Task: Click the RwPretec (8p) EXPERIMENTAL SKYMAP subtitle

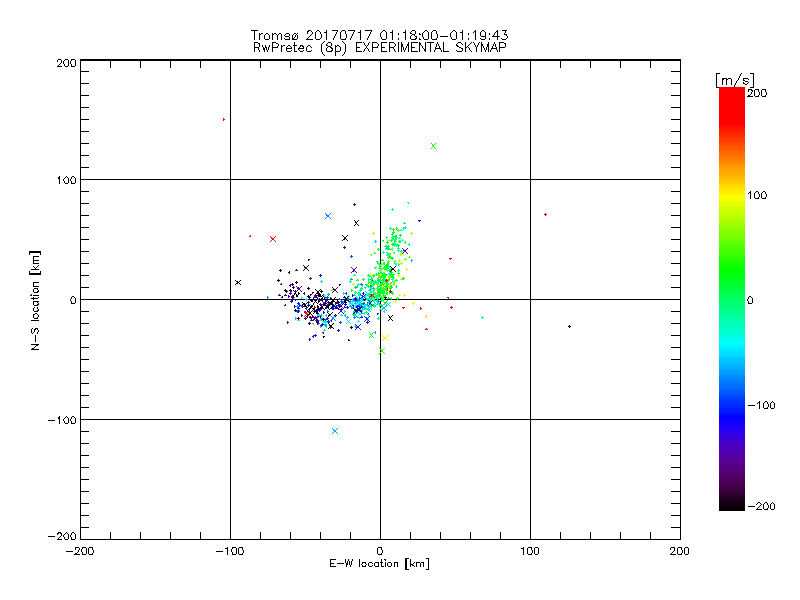Action: (x=379, y=48)
